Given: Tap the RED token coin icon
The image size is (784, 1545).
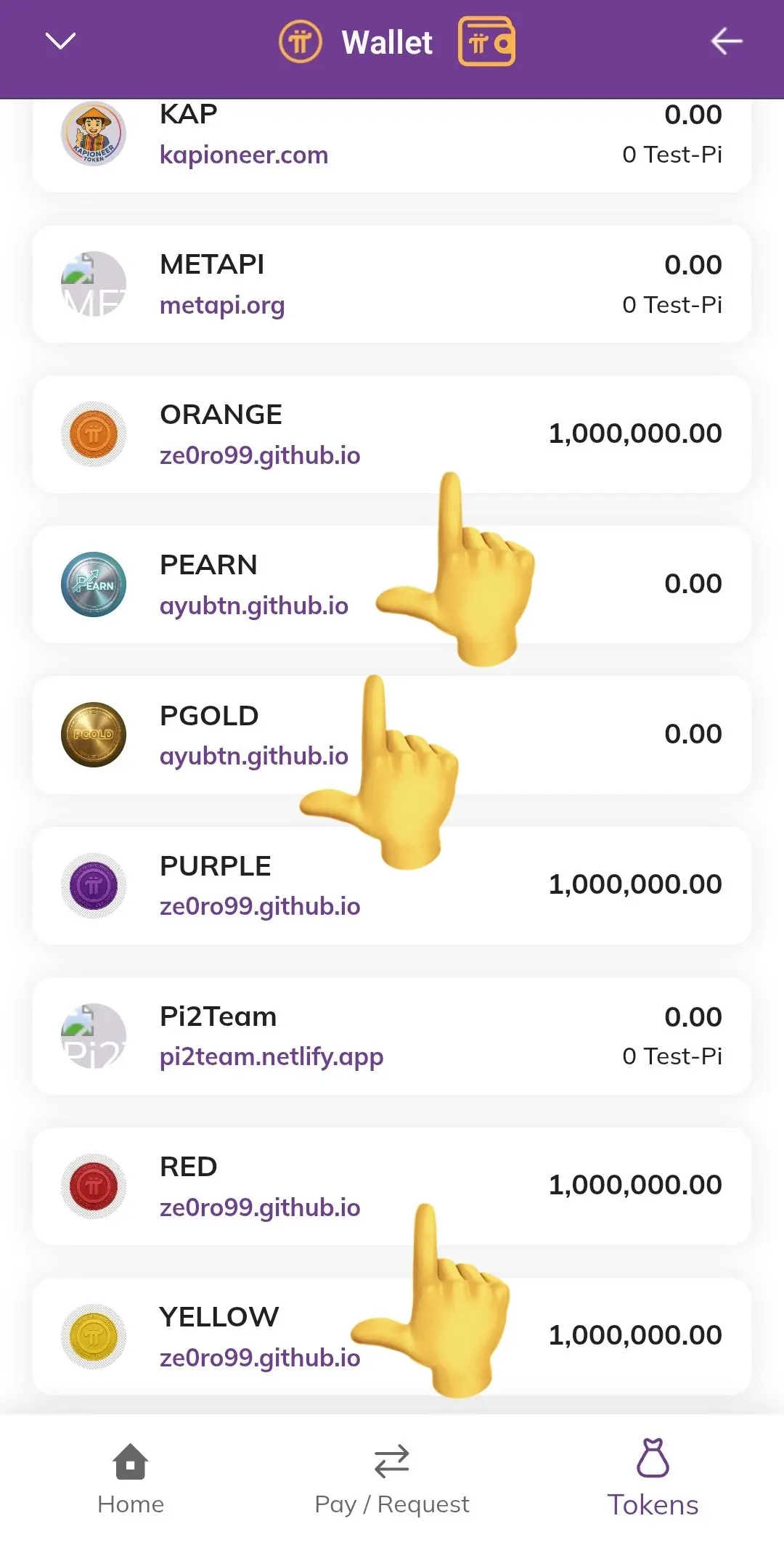Looking at the screenshot, I should point(94,1186).
